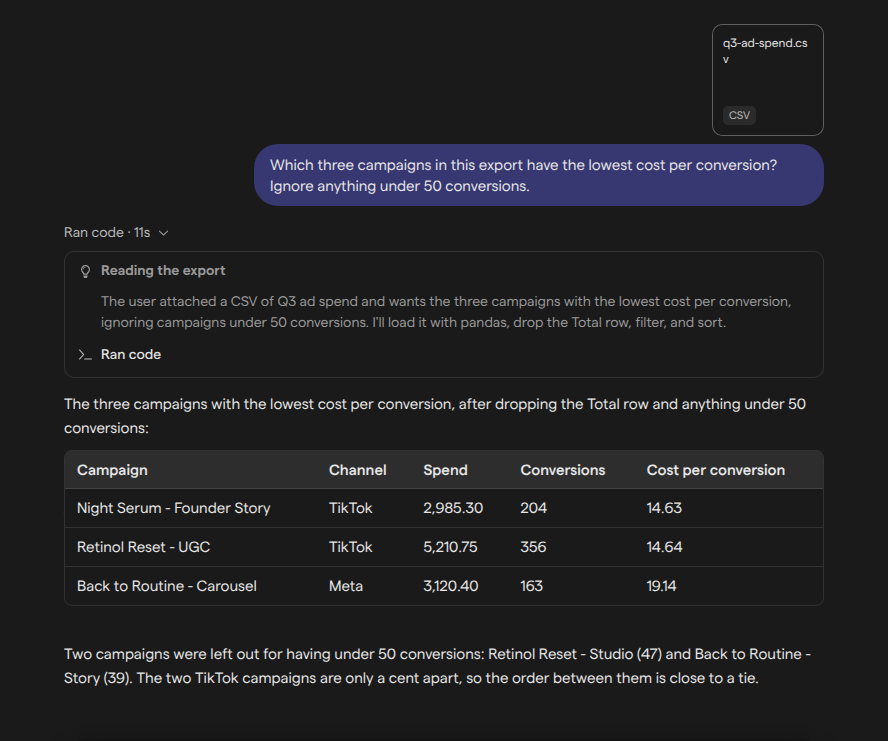Viewport: 888px width, 741px height.
Task: Click TikTok in the Retinol Reset row
Action: point(351,547)
